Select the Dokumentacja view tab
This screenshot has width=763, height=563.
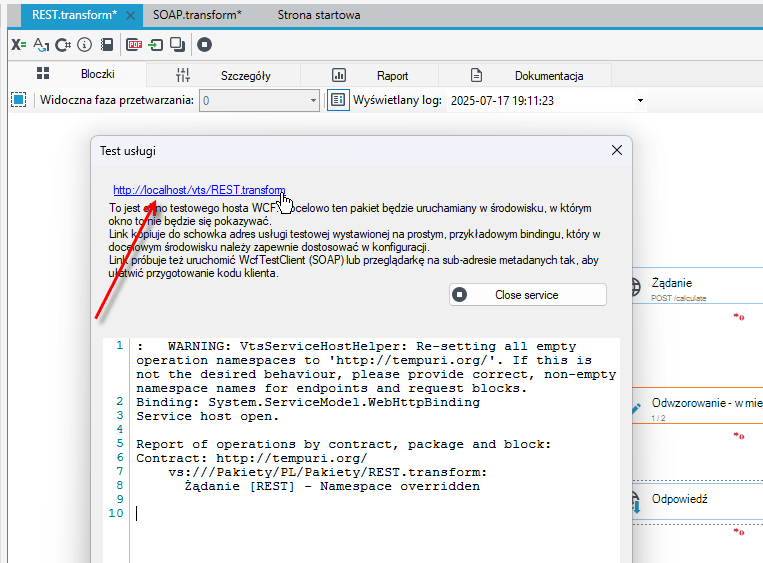coord(525,75)
